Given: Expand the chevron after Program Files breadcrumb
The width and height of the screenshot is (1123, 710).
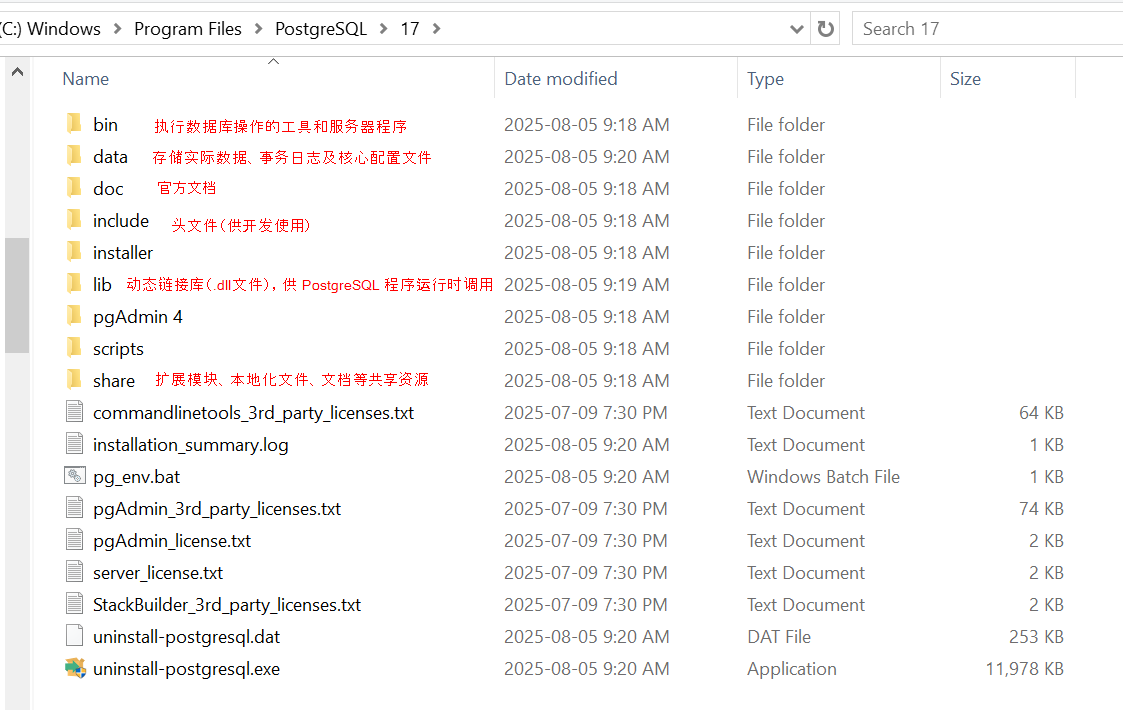Looking at the screenshot, I should [259, 29].
